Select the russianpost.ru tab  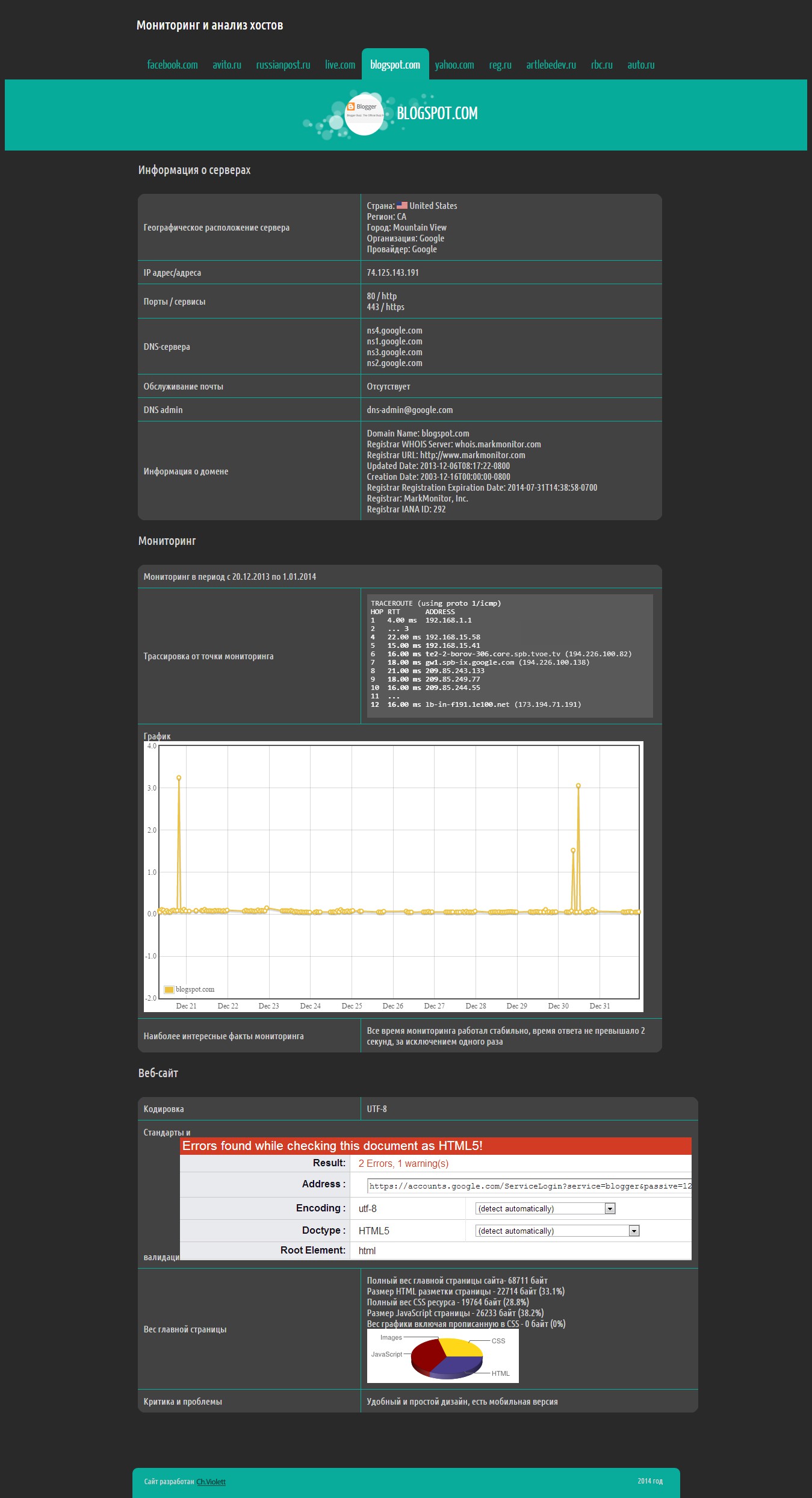pyautogui.click(x=283, y=64)
